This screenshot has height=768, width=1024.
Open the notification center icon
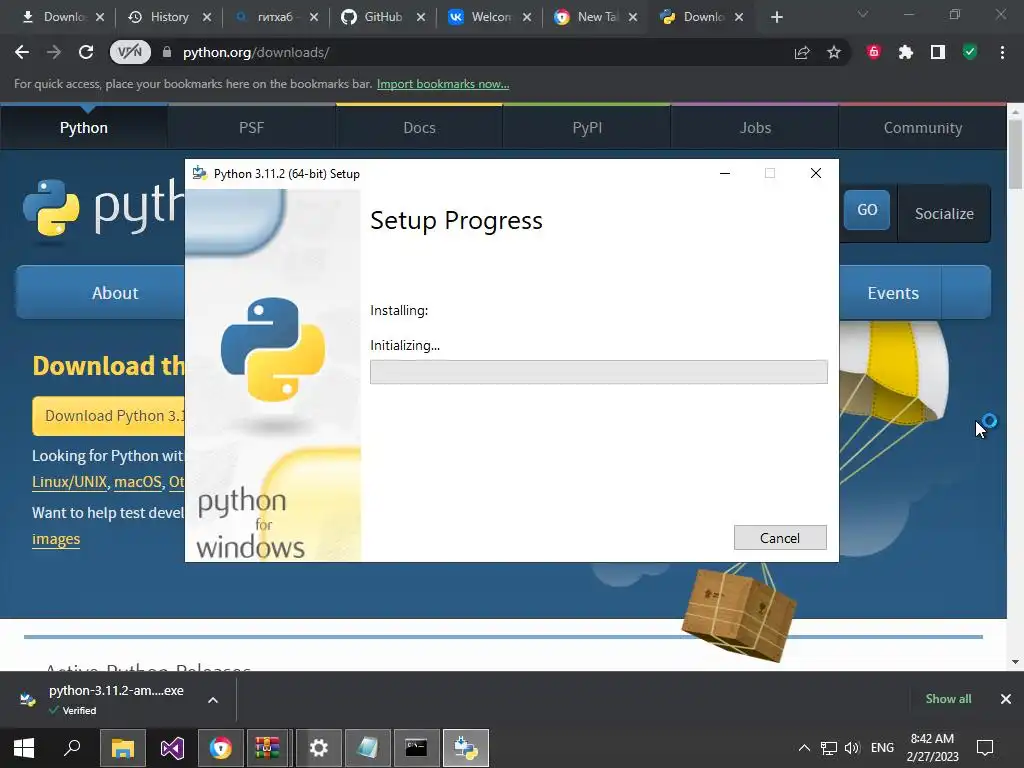(985, 748)
